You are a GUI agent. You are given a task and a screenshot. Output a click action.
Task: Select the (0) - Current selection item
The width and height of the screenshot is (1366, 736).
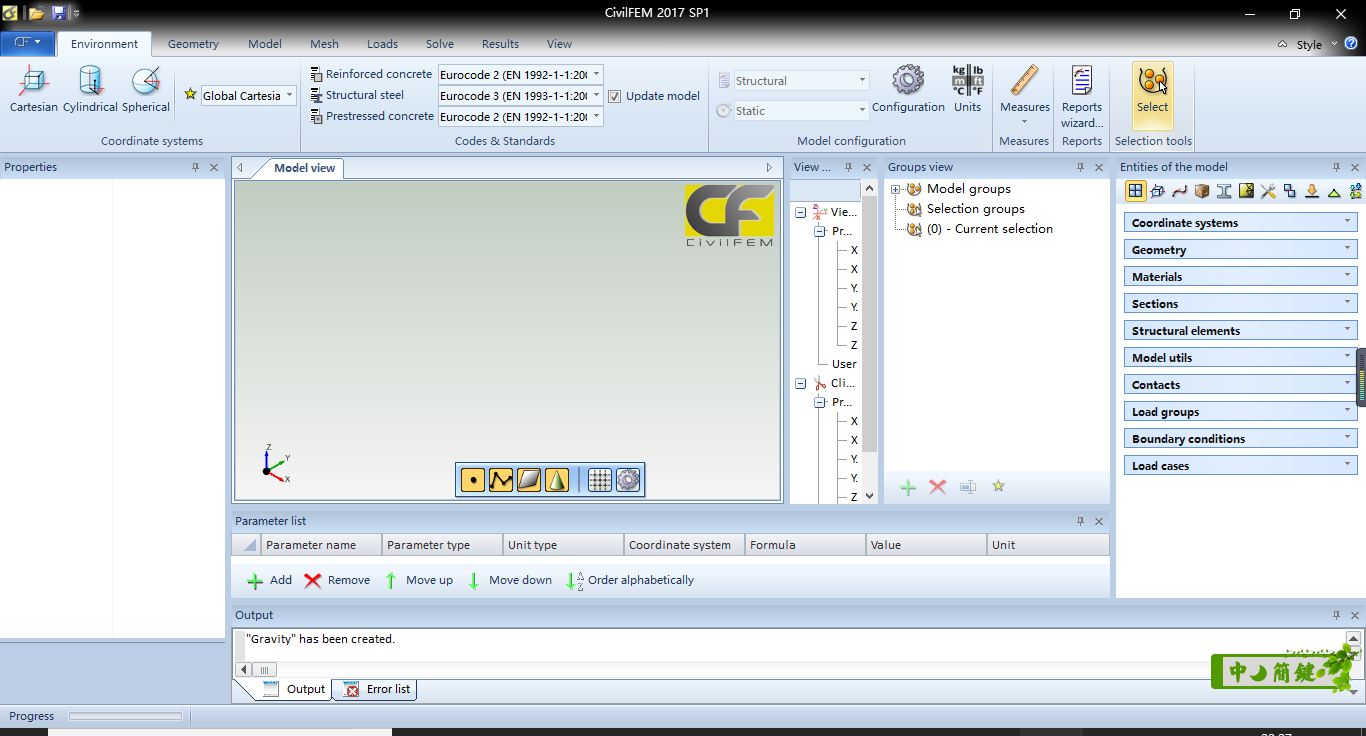(989, 229)
